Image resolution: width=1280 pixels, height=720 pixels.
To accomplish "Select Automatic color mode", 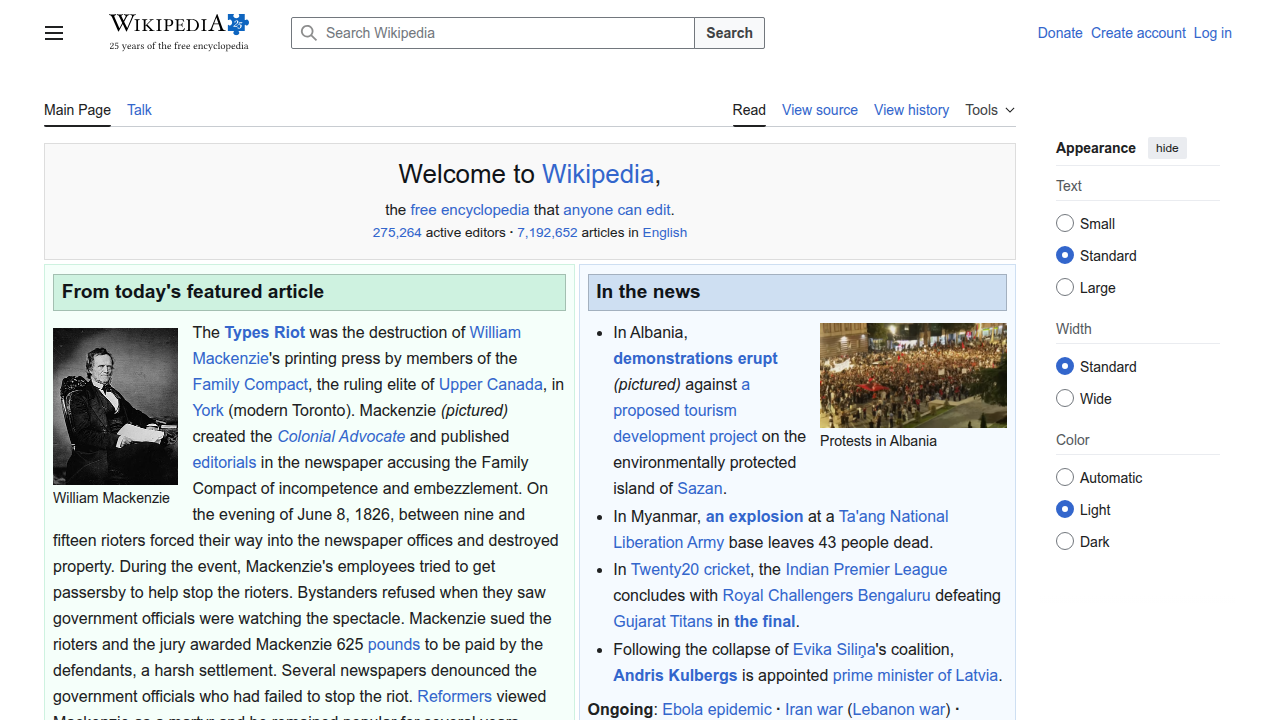I will coord(1065,477).
